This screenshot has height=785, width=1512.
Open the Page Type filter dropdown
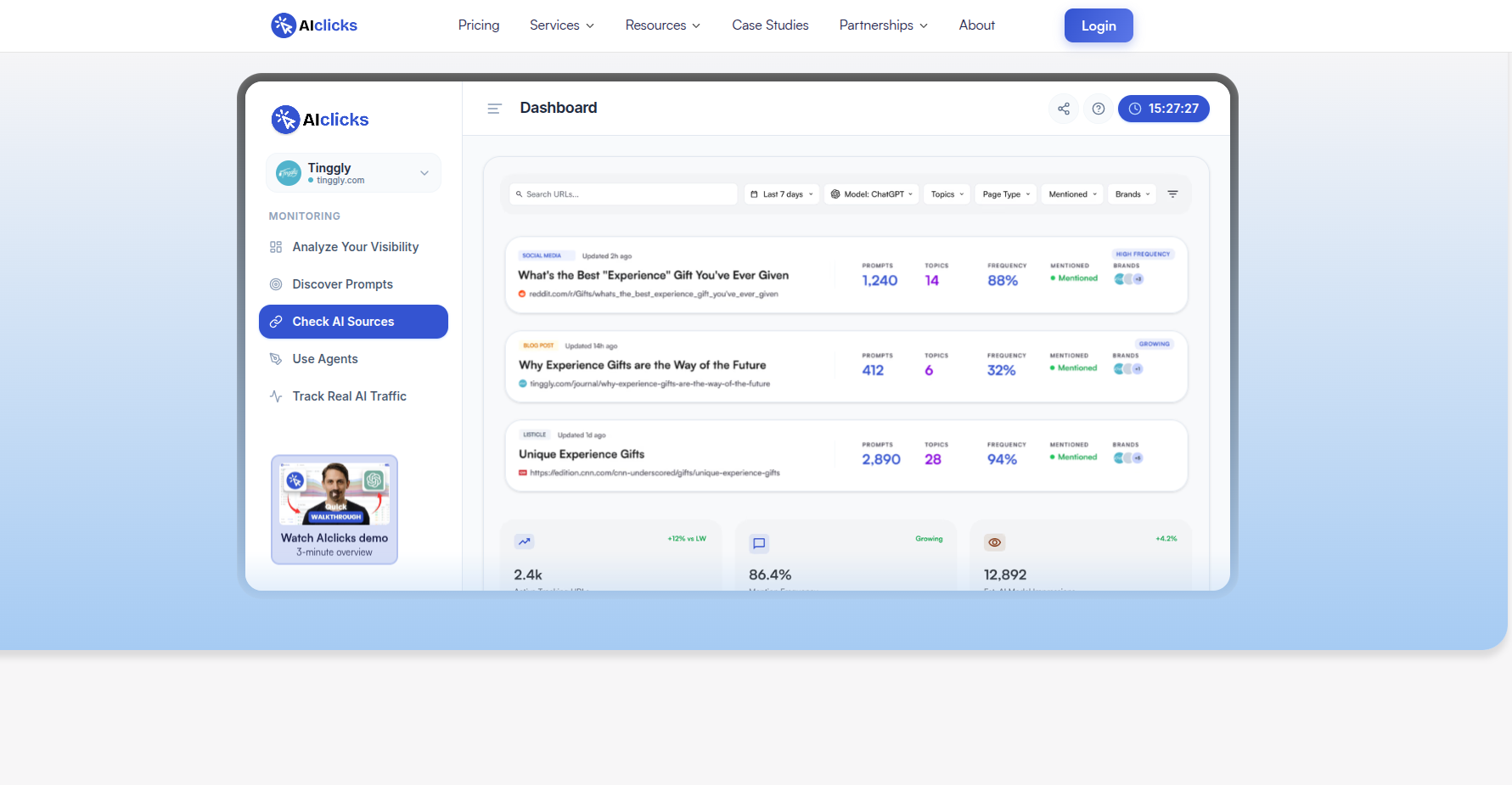click(1006, 194)
